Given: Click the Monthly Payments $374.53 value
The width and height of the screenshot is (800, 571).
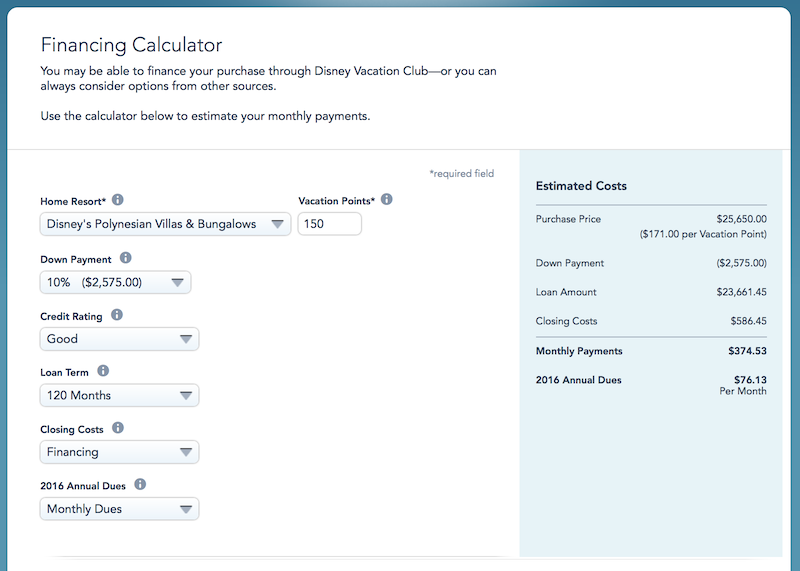Looking at the screenshot, I should point(747,351).
